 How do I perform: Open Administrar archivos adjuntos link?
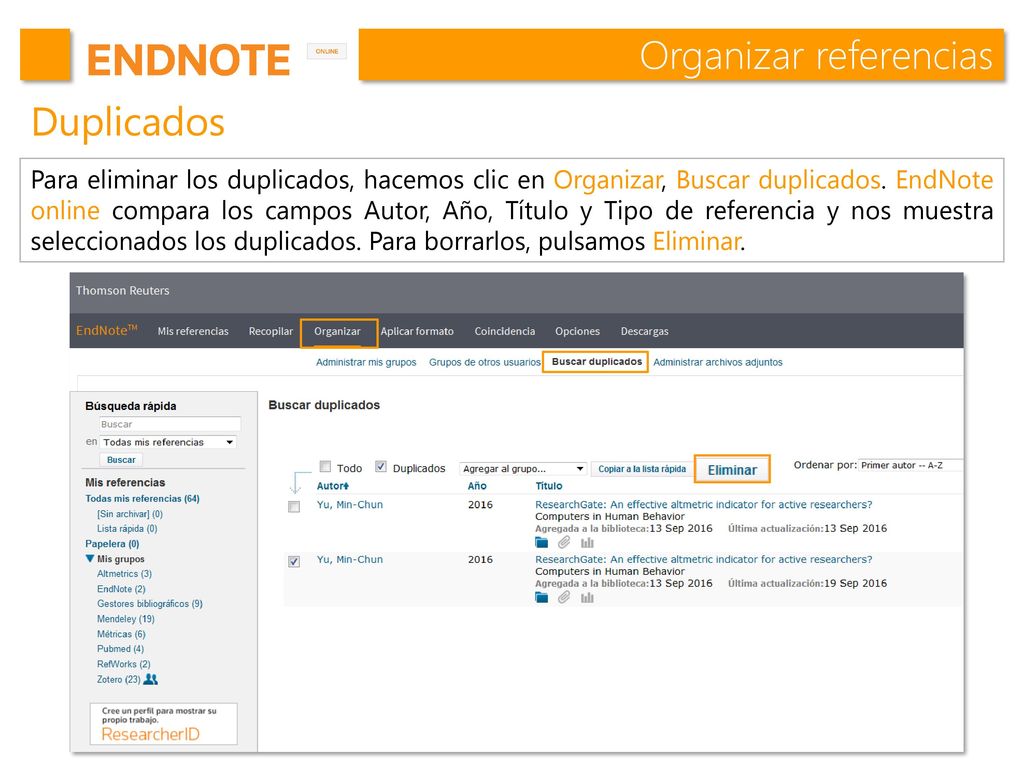[x=718, y=362]
